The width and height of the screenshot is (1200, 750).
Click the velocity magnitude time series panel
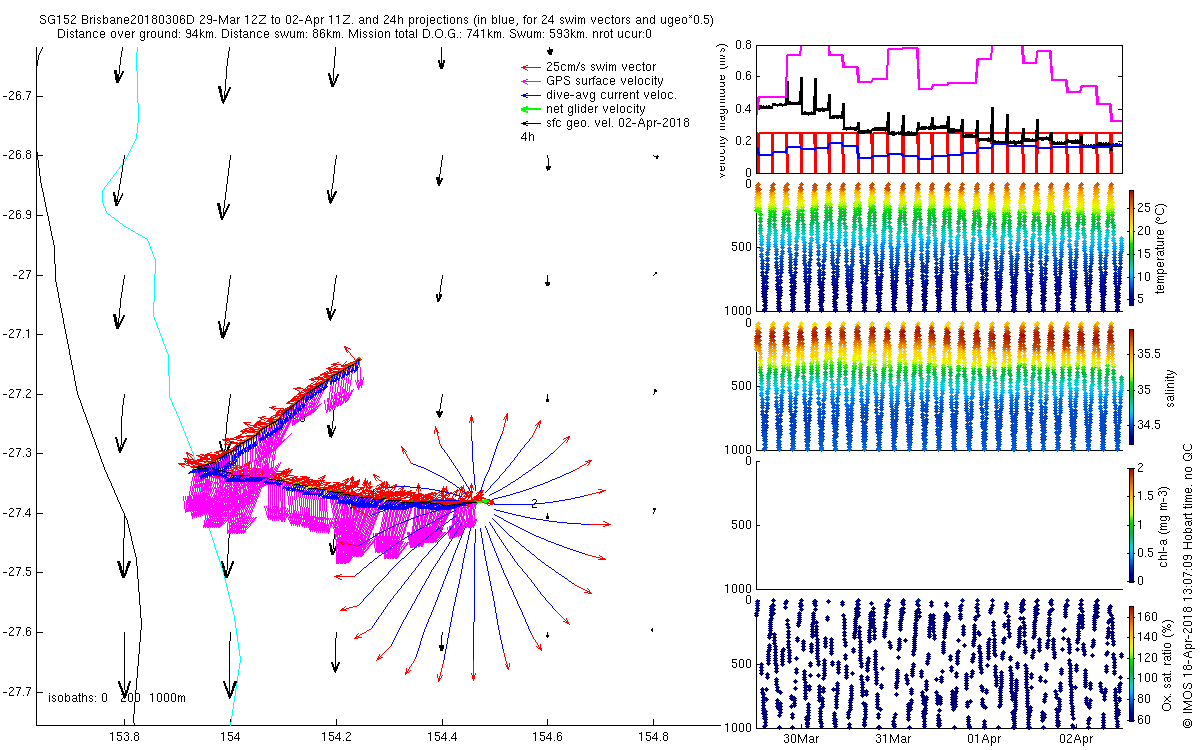(x=939, y=108)
